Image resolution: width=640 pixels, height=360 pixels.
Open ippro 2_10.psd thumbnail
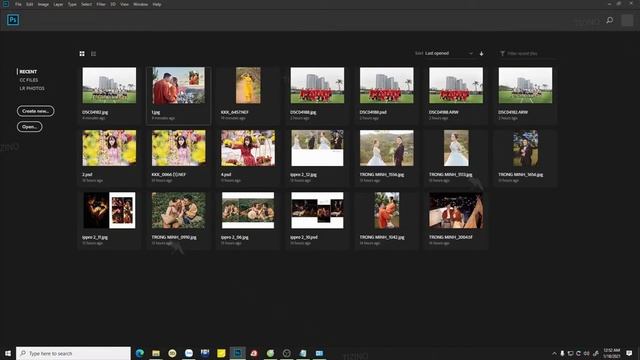pos(317,210)
